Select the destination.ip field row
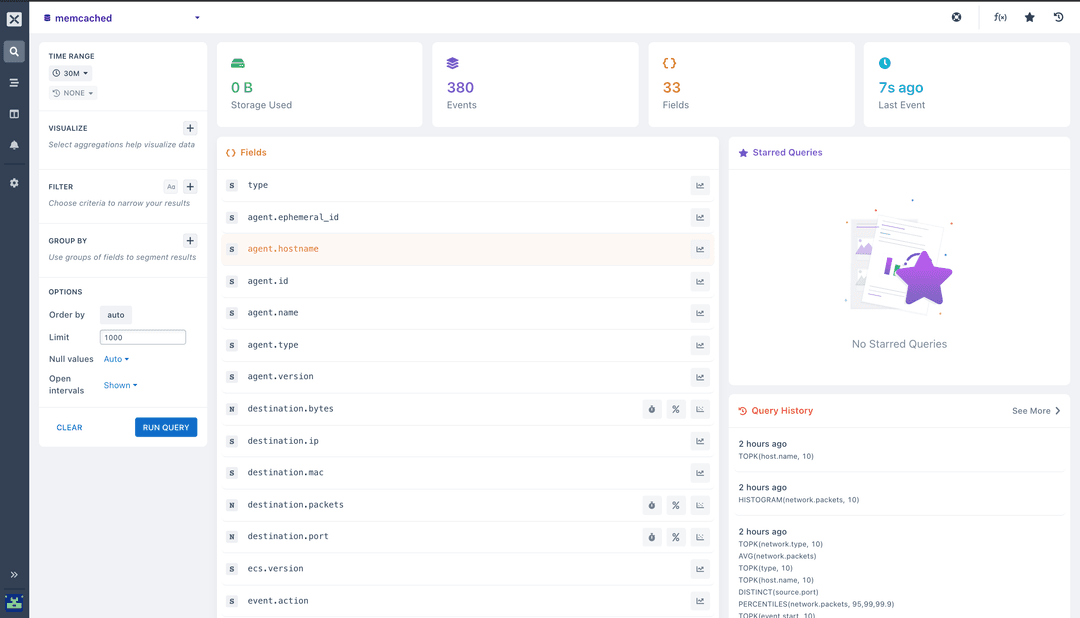This screenshot has width=1080, height=618. coord(468,441)
